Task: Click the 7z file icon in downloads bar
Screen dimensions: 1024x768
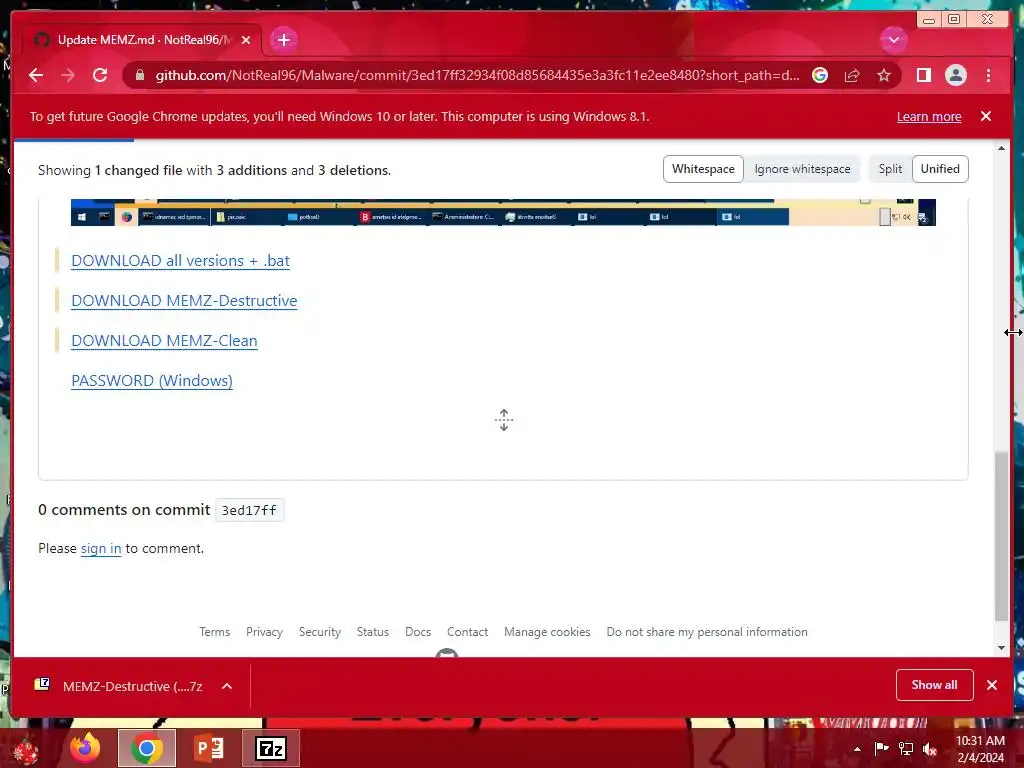Action: click(42, 684)
